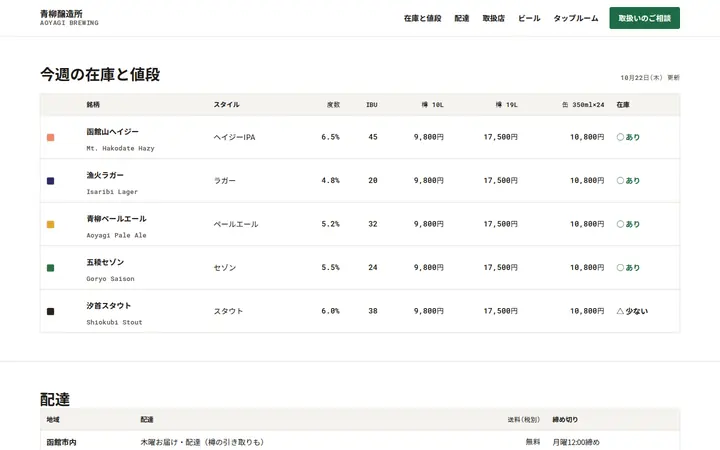The image size is (720, 450).
Task: Click the 少ない stock status text
Action: pos(637,311)
